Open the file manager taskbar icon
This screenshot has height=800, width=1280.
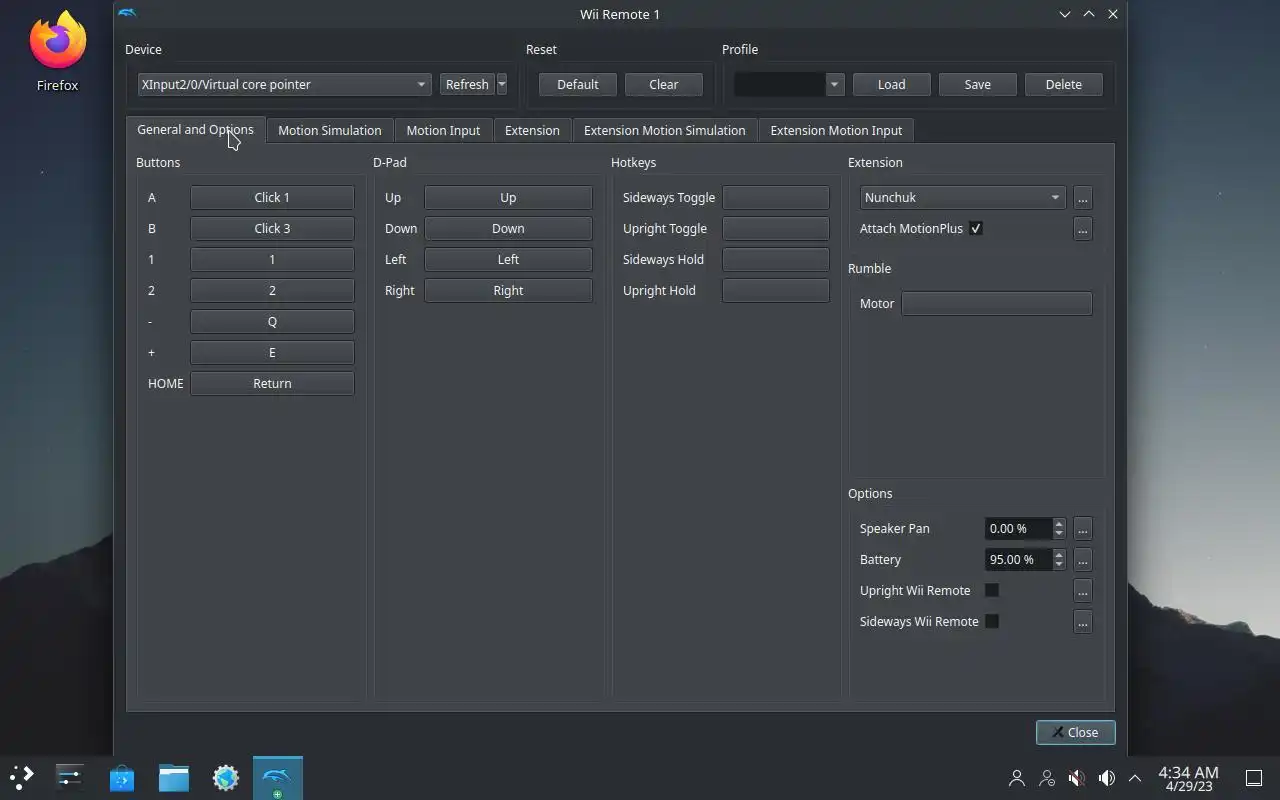pos(174,777)
